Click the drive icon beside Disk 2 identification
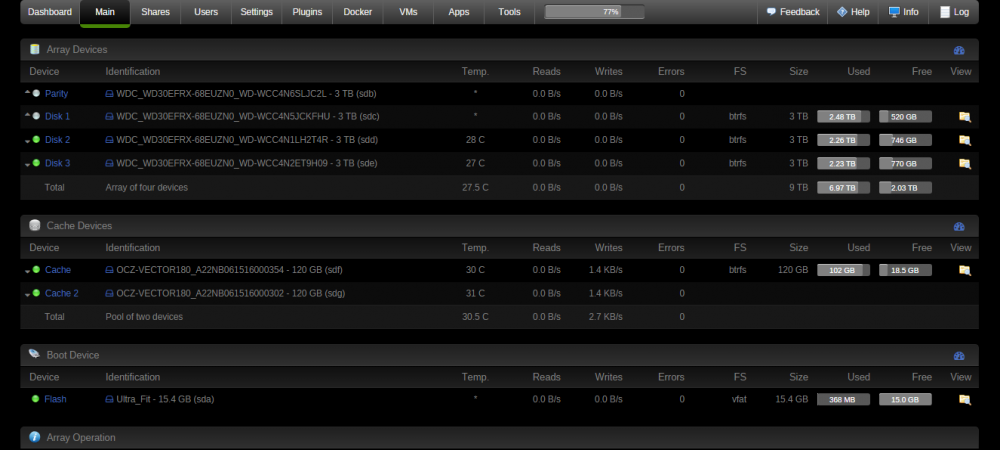The image size is (1000, 450). click(x=109, y=140)
